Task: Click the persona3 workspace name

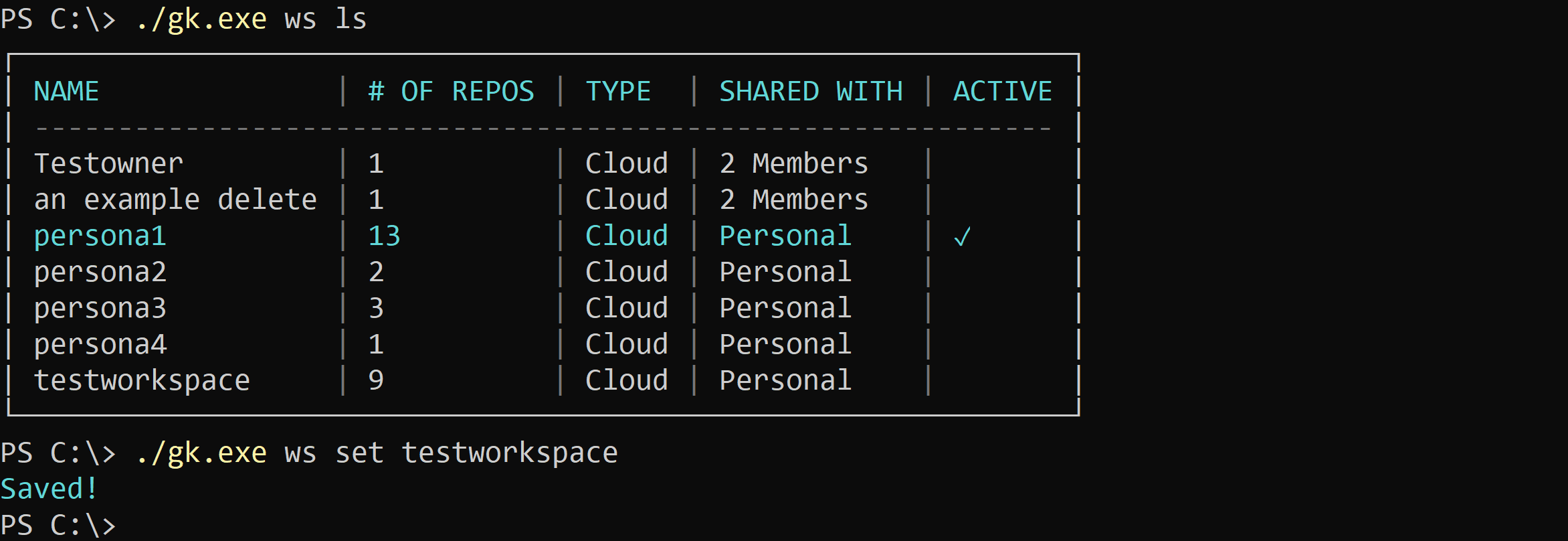Action: 100,309
